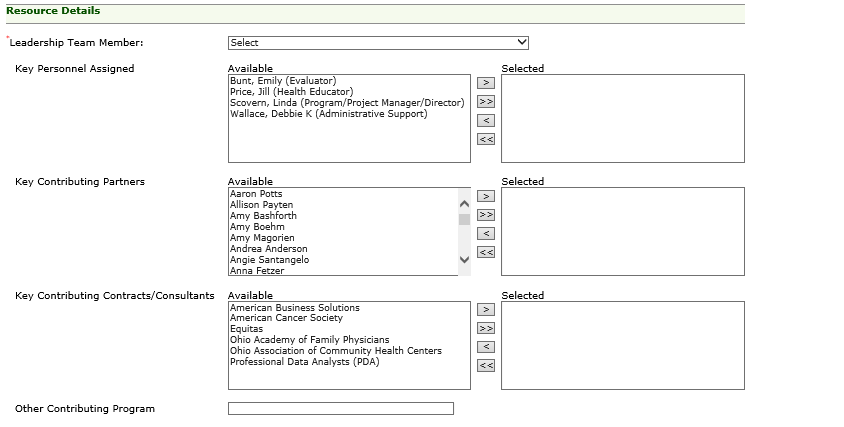Viewport: 844px width, 427px height.
Task: Select Scovern, Linda (Program/Project Manager/Director)
Action: click(347, 102)
